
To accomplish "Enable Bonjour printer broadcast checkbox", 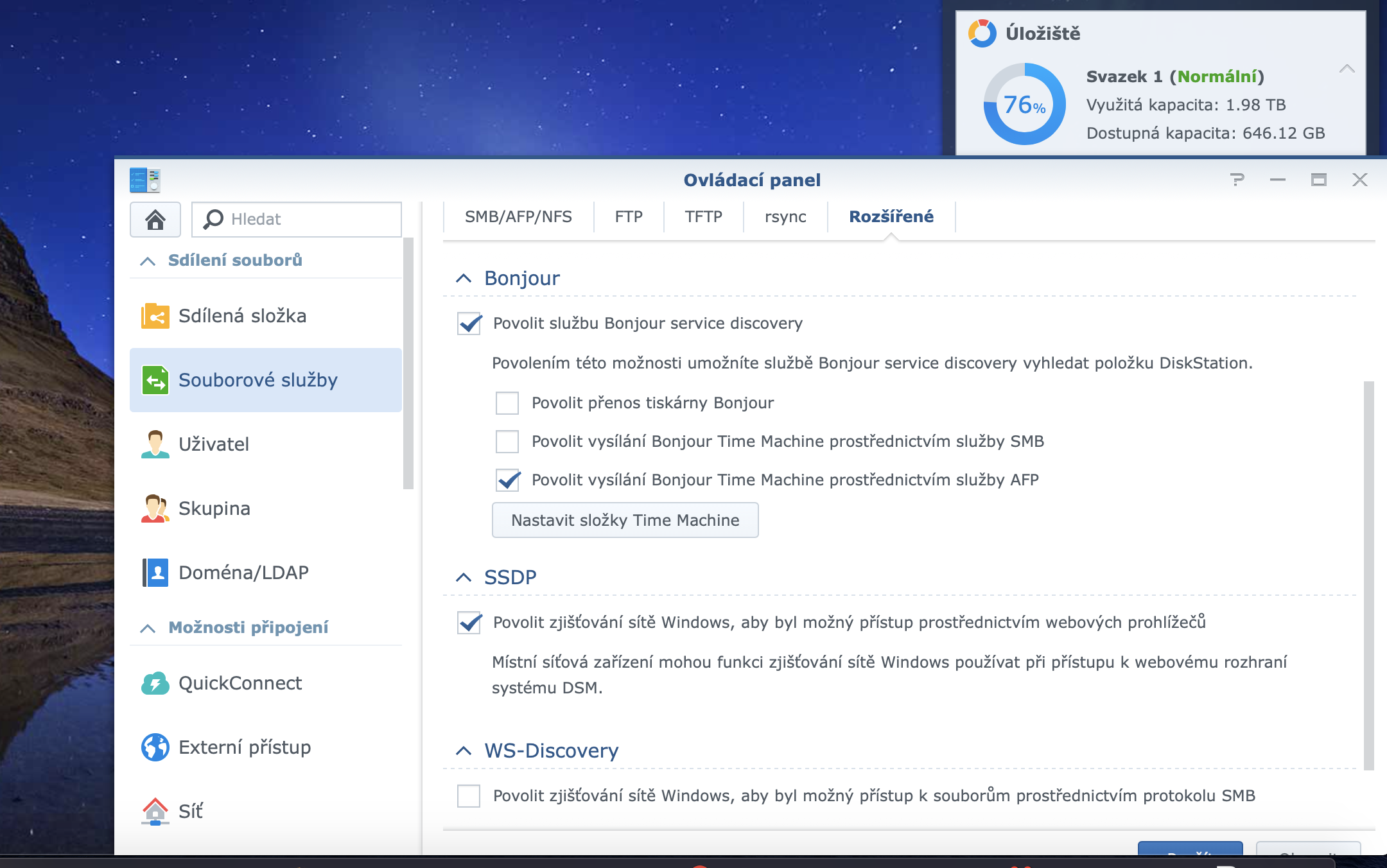I will pos(507,403).
